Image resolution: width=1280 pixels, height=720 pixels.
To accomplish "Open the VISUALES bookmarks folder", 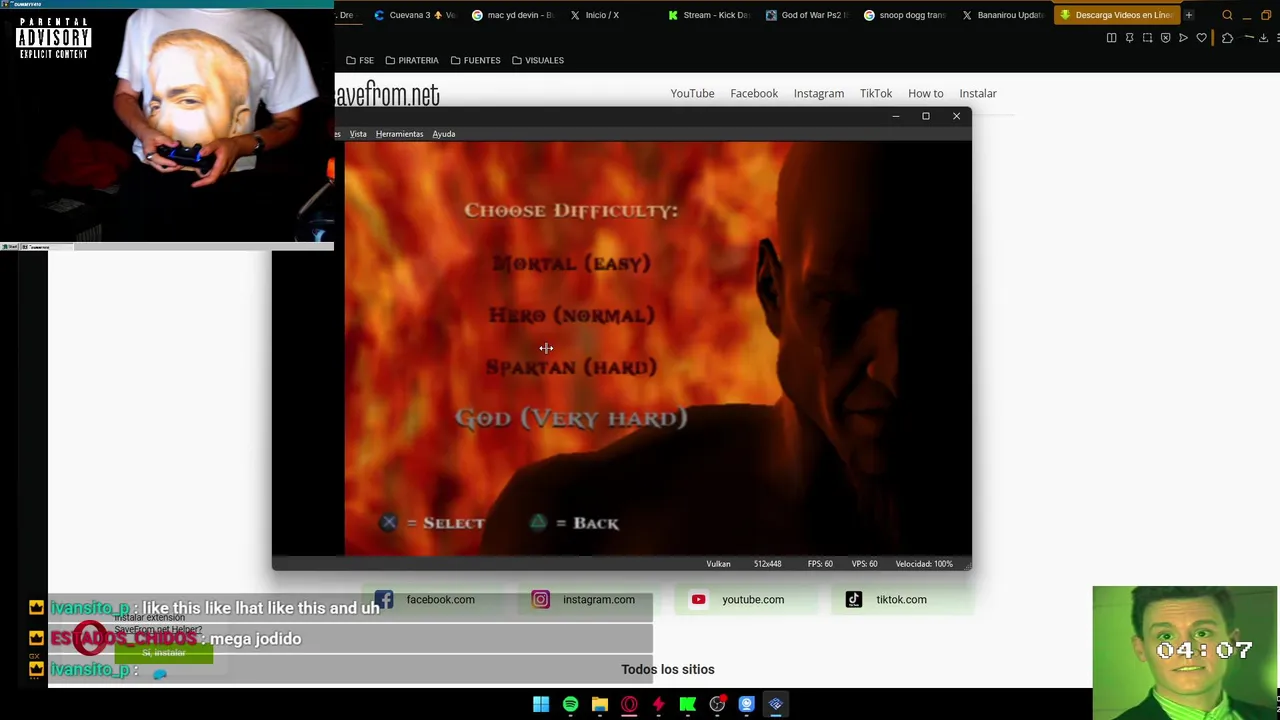I will point(538,60).
